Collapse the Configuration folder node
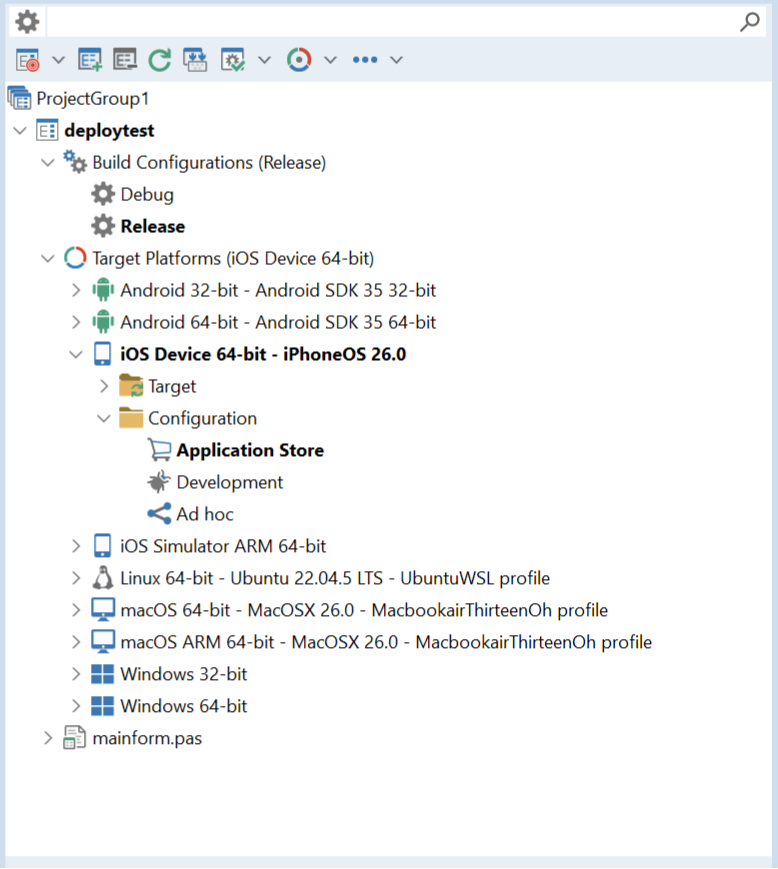 click(104, 418)
